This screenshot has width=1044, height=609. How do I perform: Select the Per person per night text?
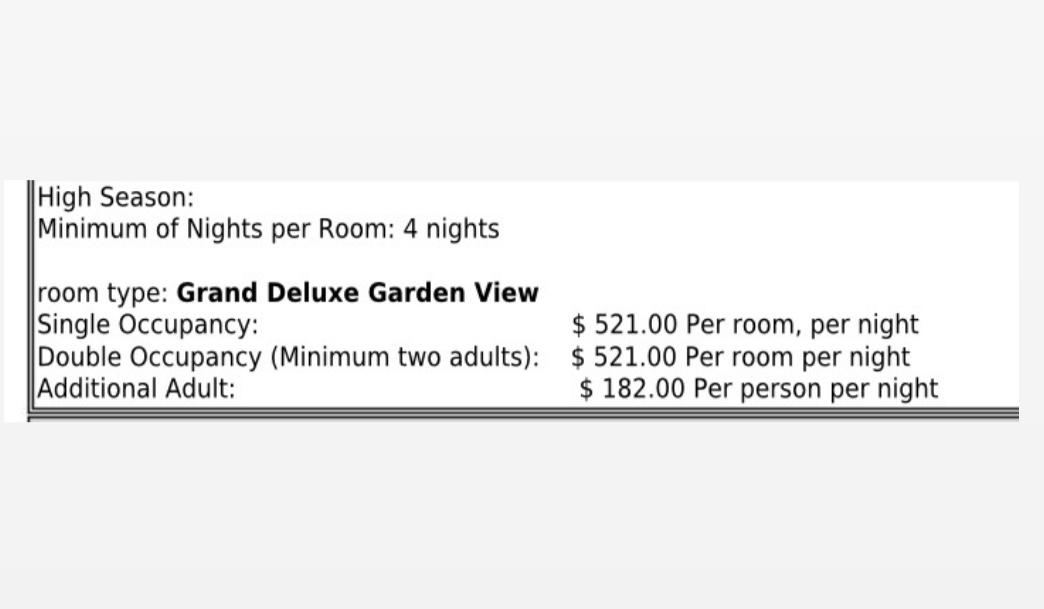[x=816, y=389]
